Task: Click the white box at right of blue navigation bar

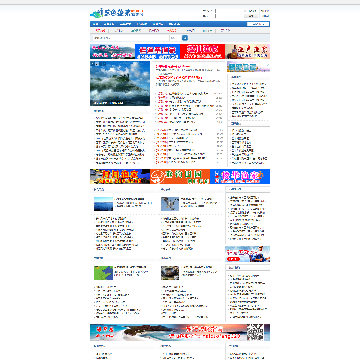Action: [x=258, y=24]
